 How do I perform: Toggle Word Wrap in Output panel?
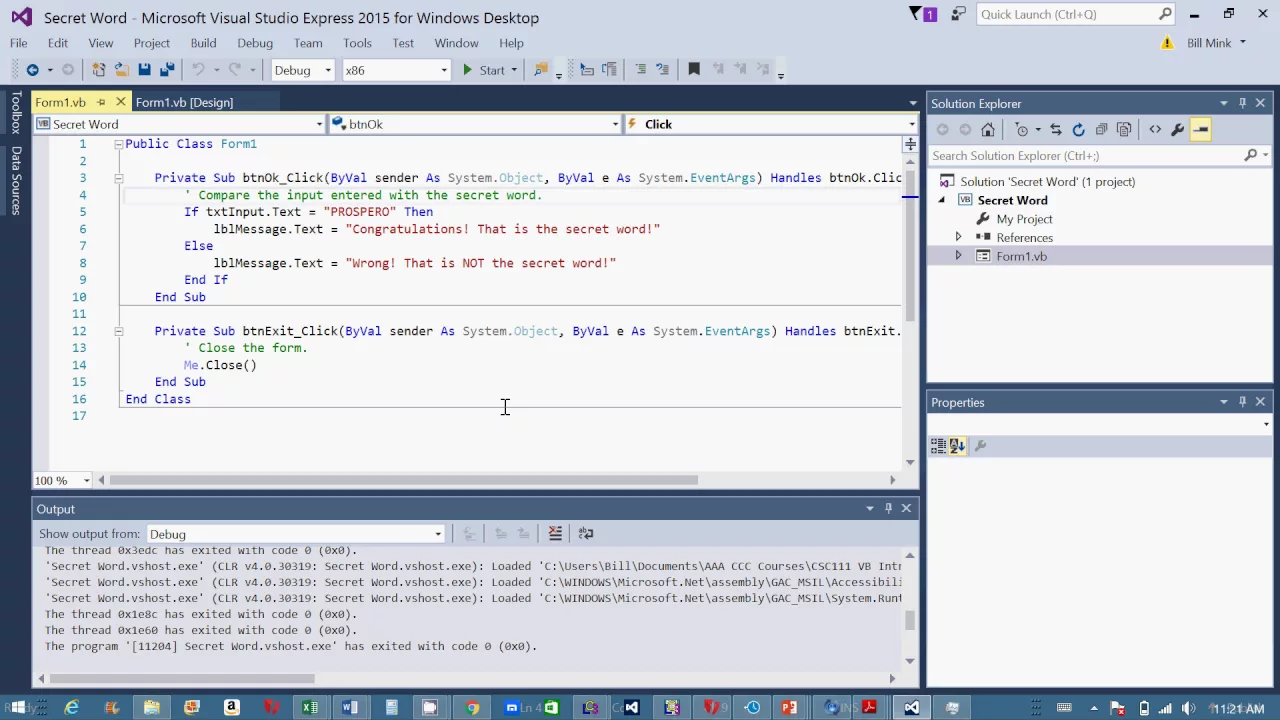[586, 533]
